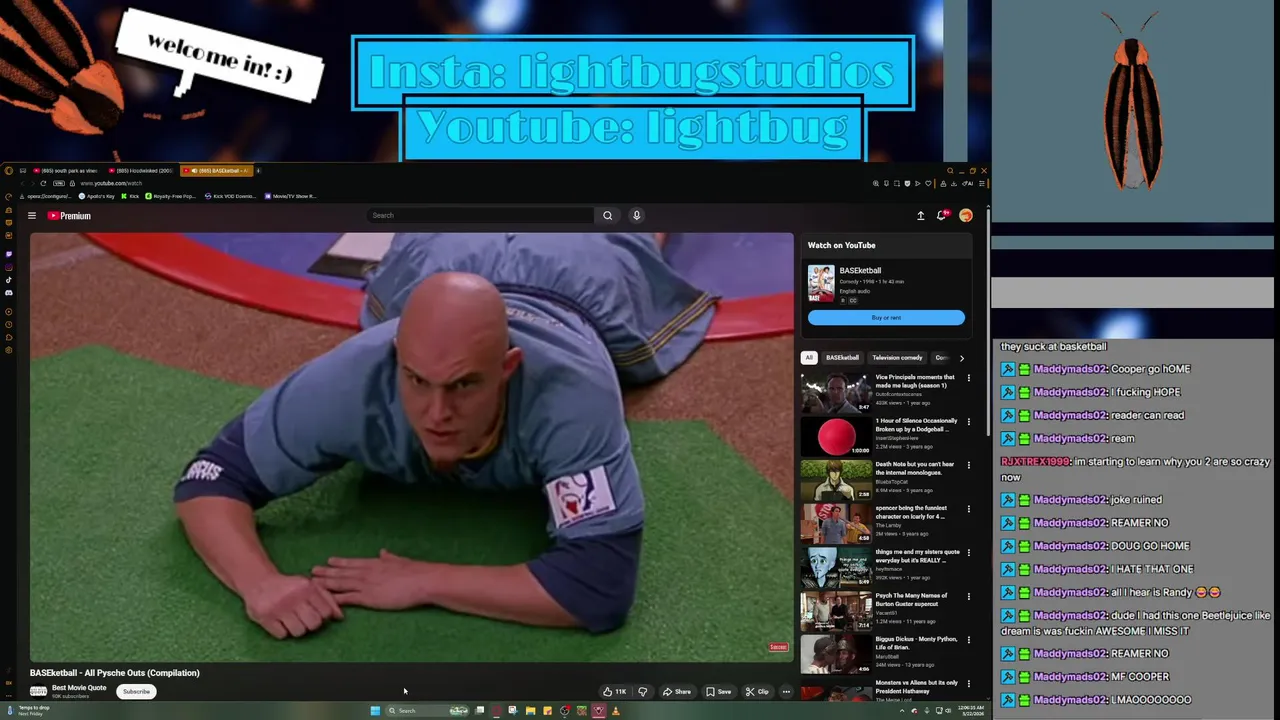This screenshot has width=1280, height=720.
Task: Open options for spencer iCarly suggestion
Action: (x=968, y=509)
